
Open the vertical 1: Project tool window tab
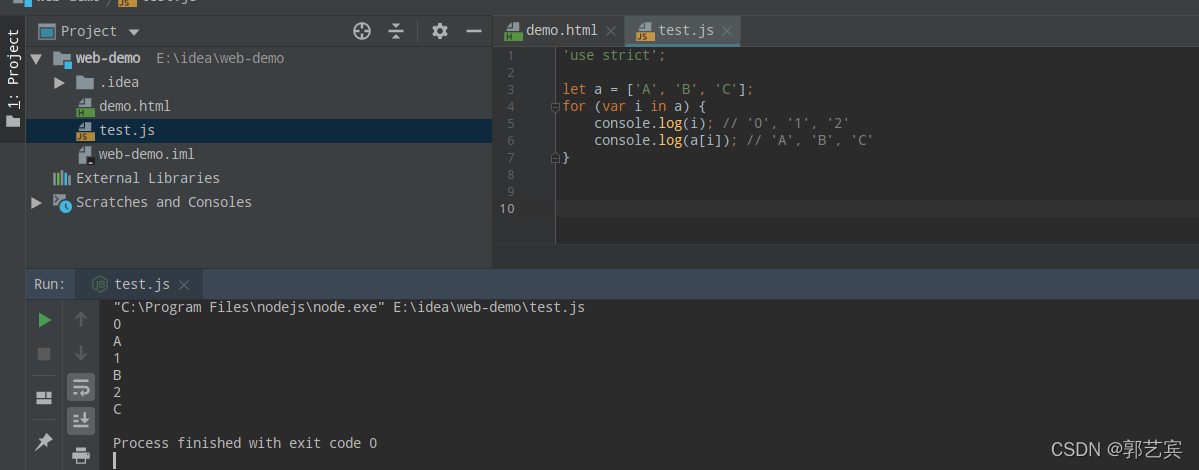(13, 78)
